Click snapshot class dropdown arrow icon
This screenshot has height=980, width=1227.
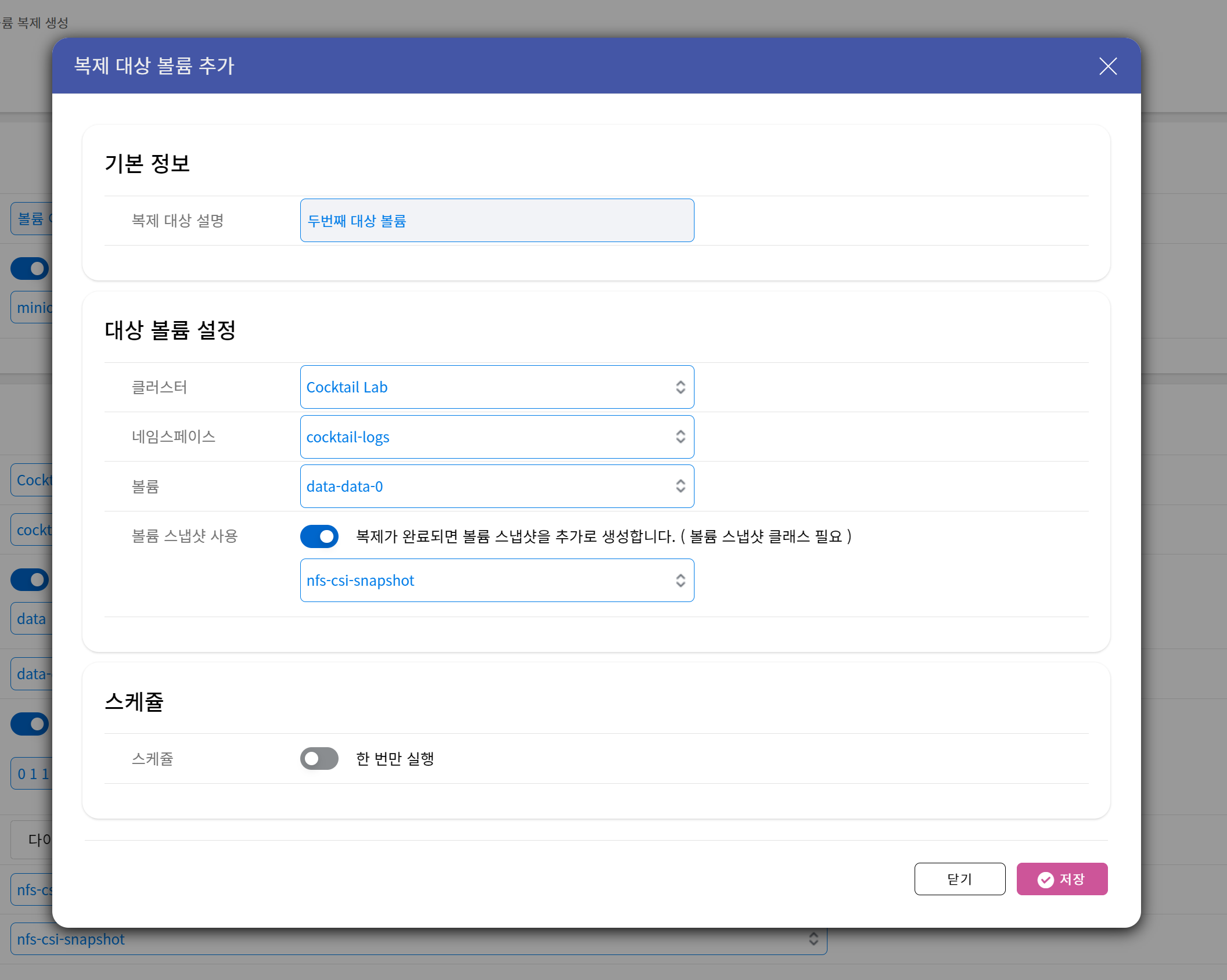tap(680, 580)
